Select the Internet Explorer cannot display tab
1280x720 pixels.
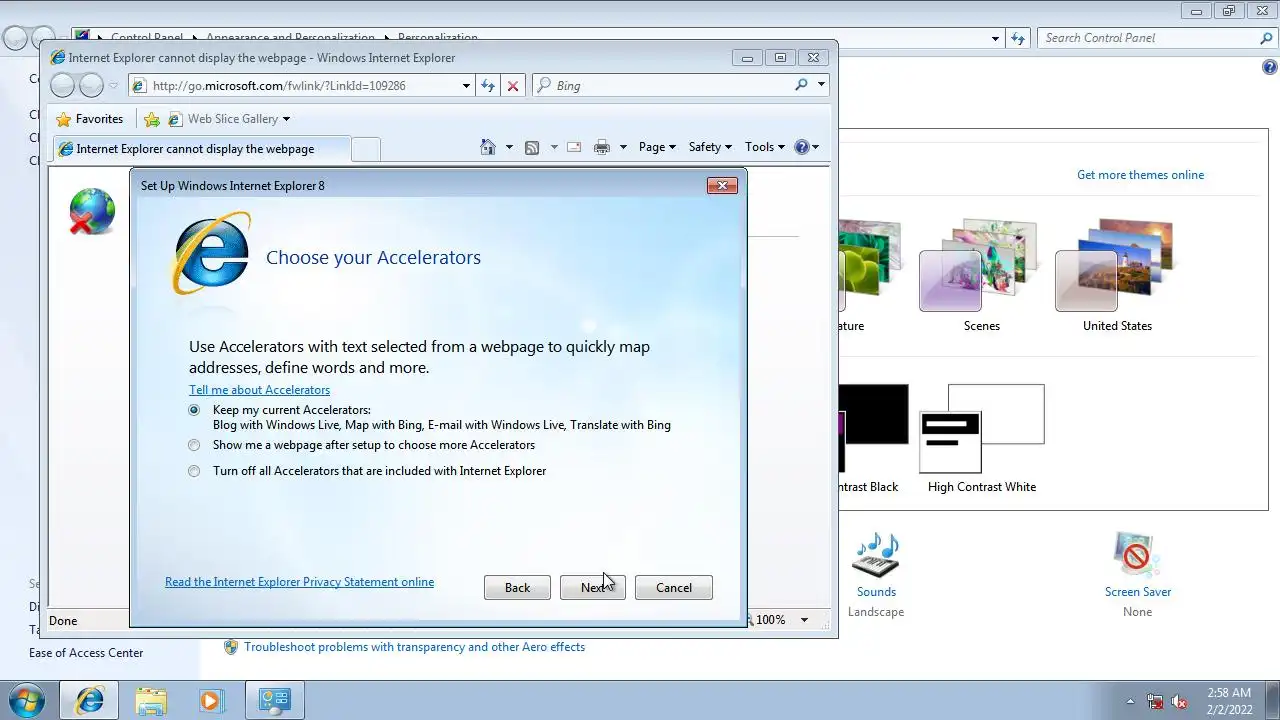pos(200,149)
